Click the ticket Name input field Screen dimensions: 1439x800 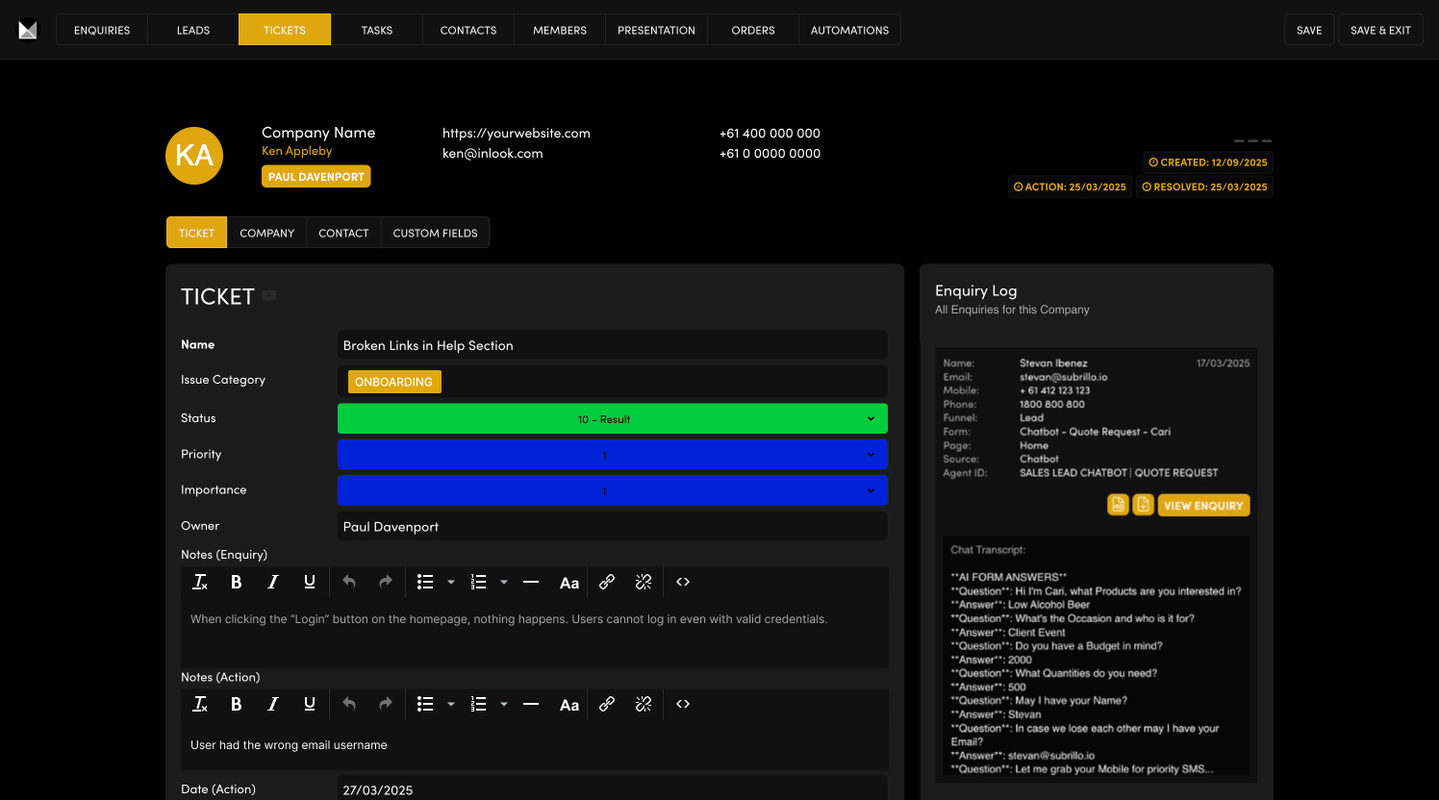click(612, 345)
